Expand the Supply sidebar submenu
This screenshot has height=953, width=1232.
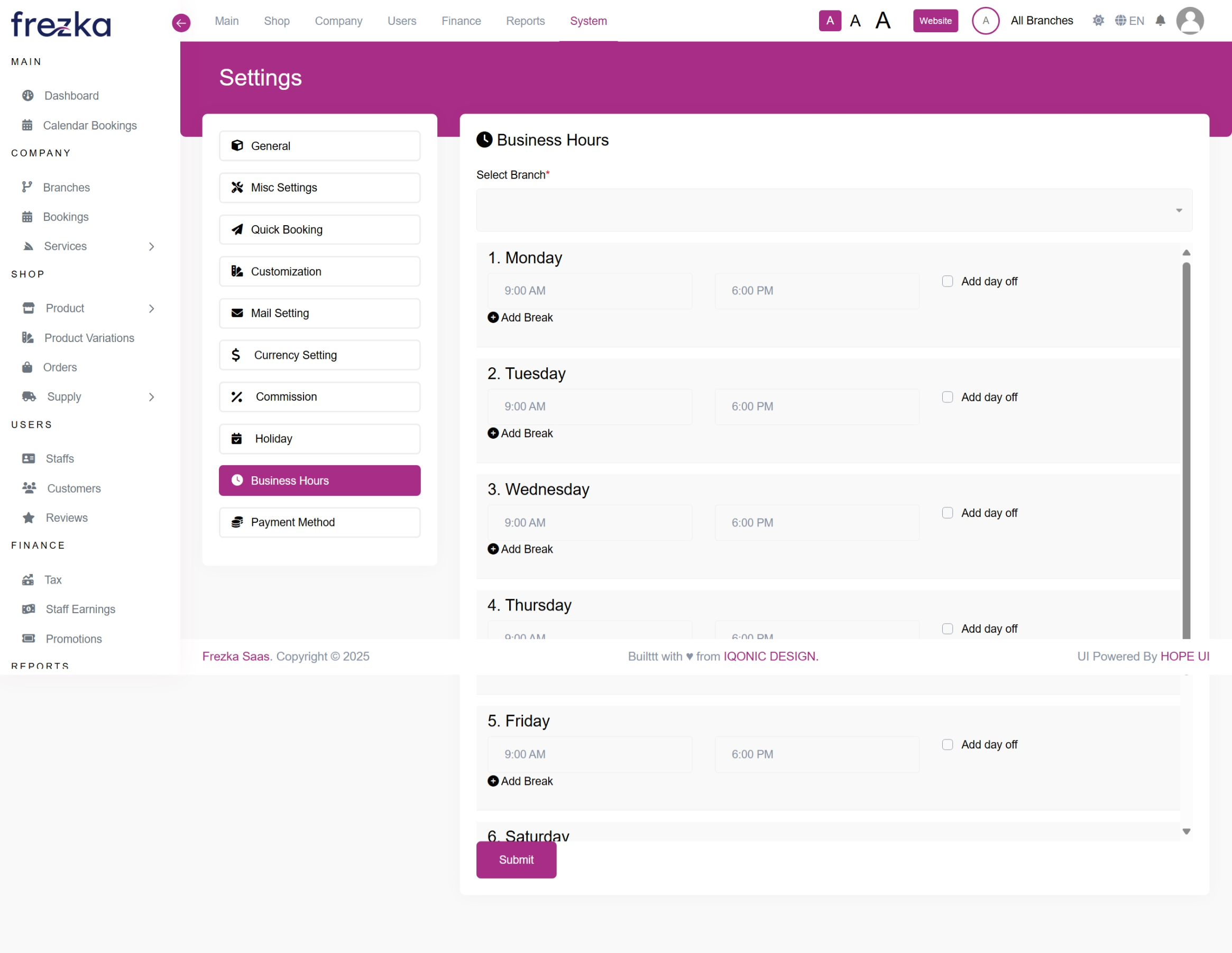point(151,397)
